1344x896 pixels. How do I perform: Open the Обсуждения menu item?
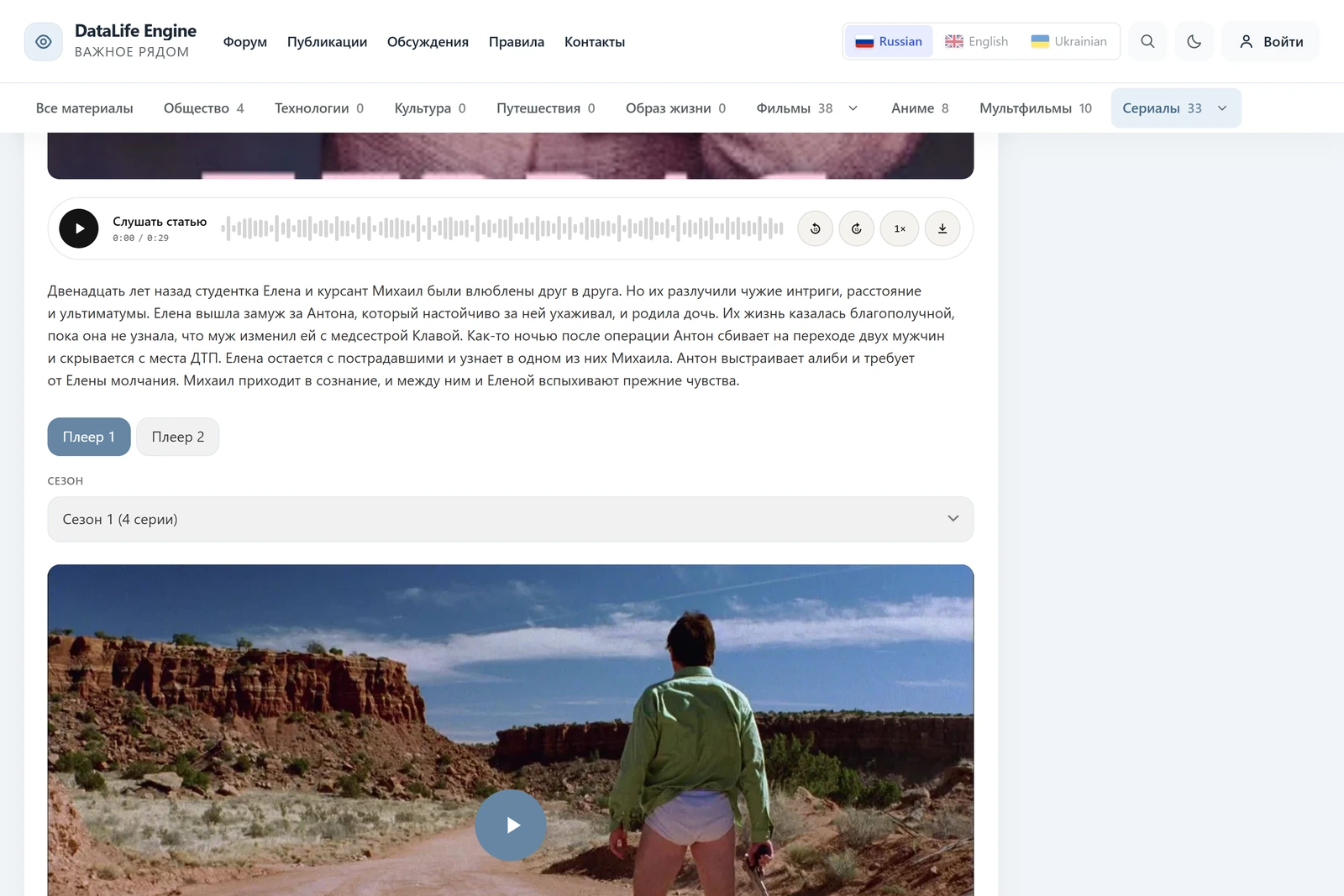428,42
